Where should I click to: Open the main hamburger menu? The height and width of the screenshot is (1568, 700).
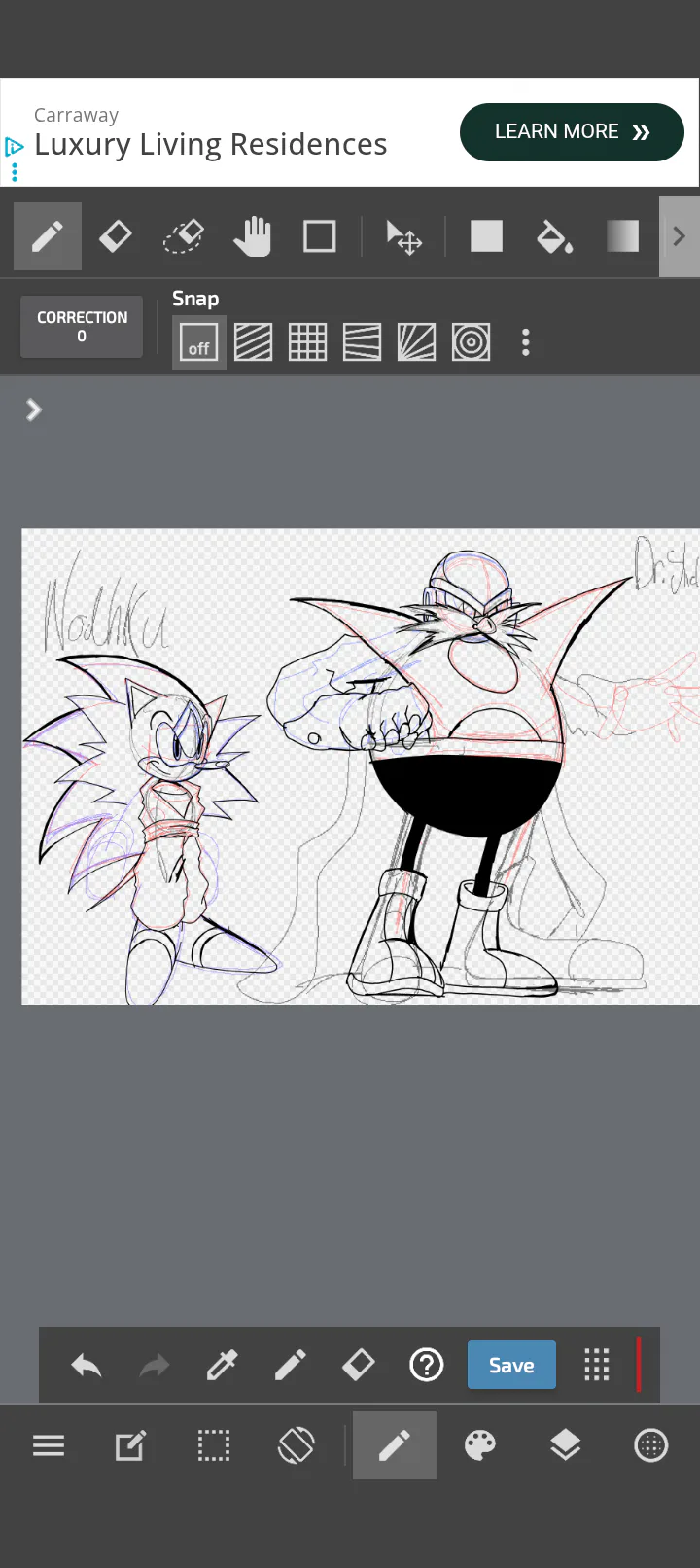tap(49, 1446)
